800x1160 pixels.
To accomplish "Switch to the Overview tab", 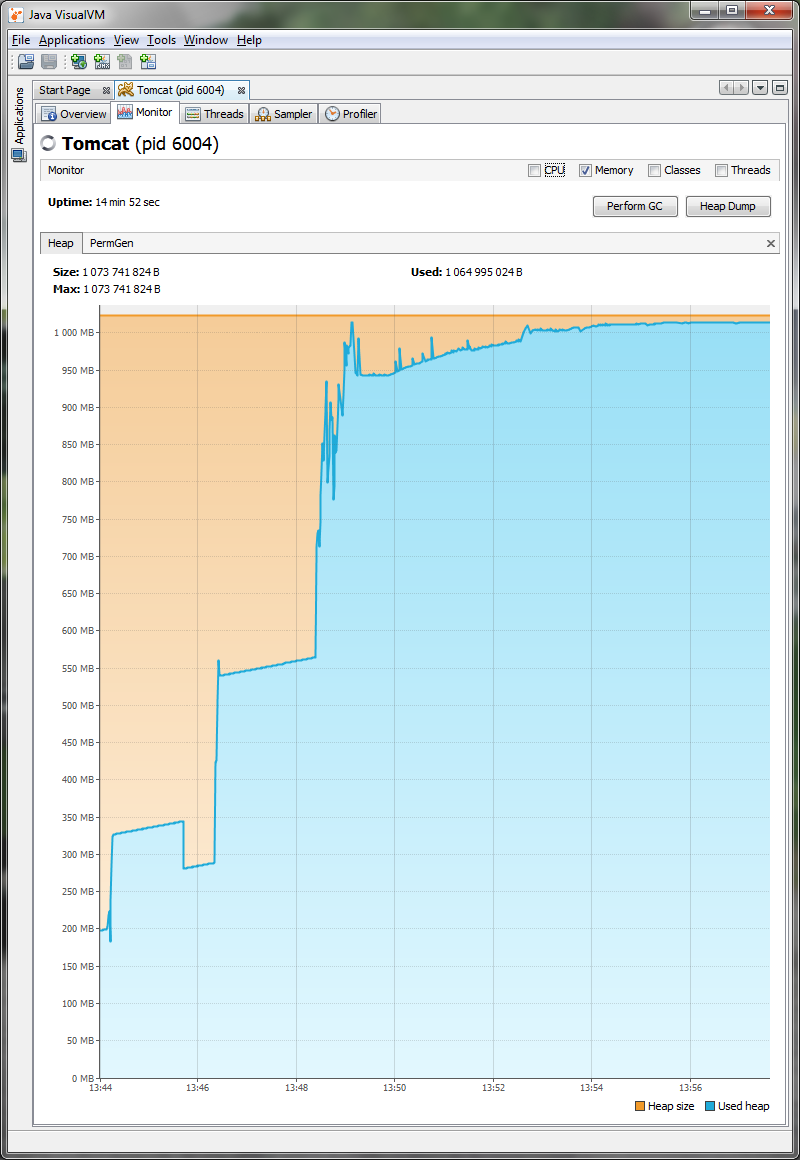I will pyautogui.click(x=74, y=114).
